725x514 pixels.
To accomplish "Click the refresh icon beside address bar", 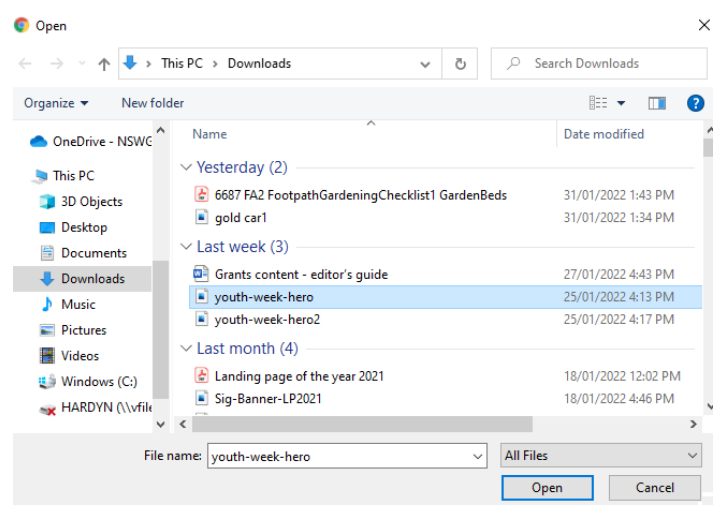I will (460, 64).
